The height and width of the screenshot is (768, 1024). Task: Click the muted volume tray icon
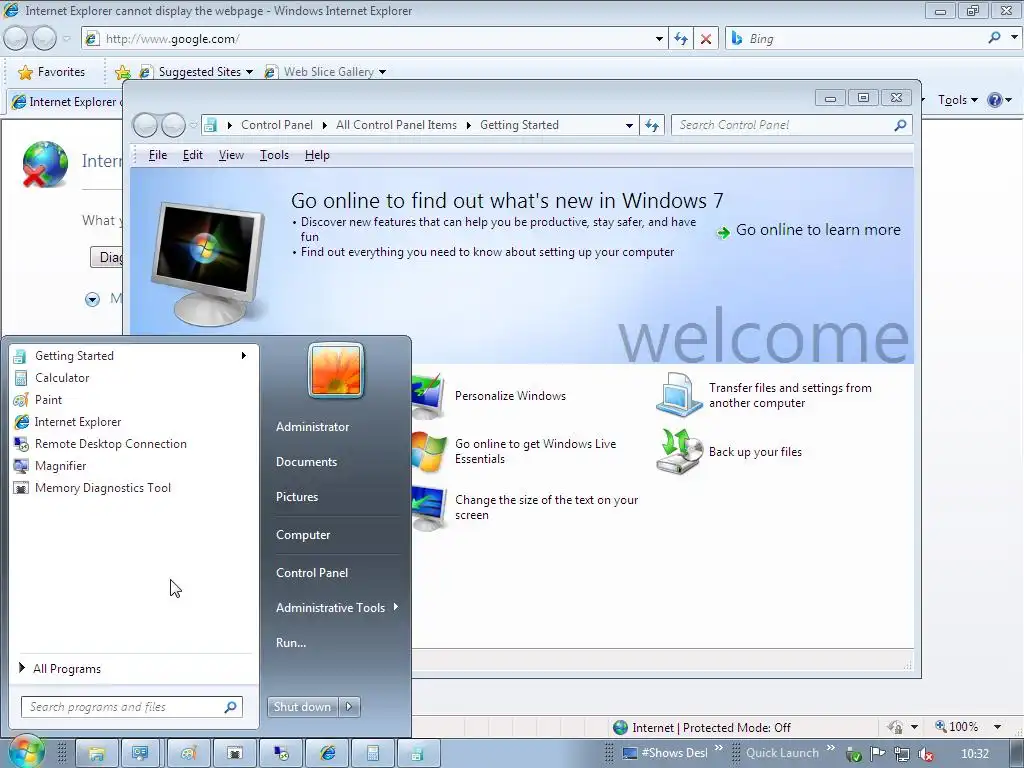[x=925, y=754]
